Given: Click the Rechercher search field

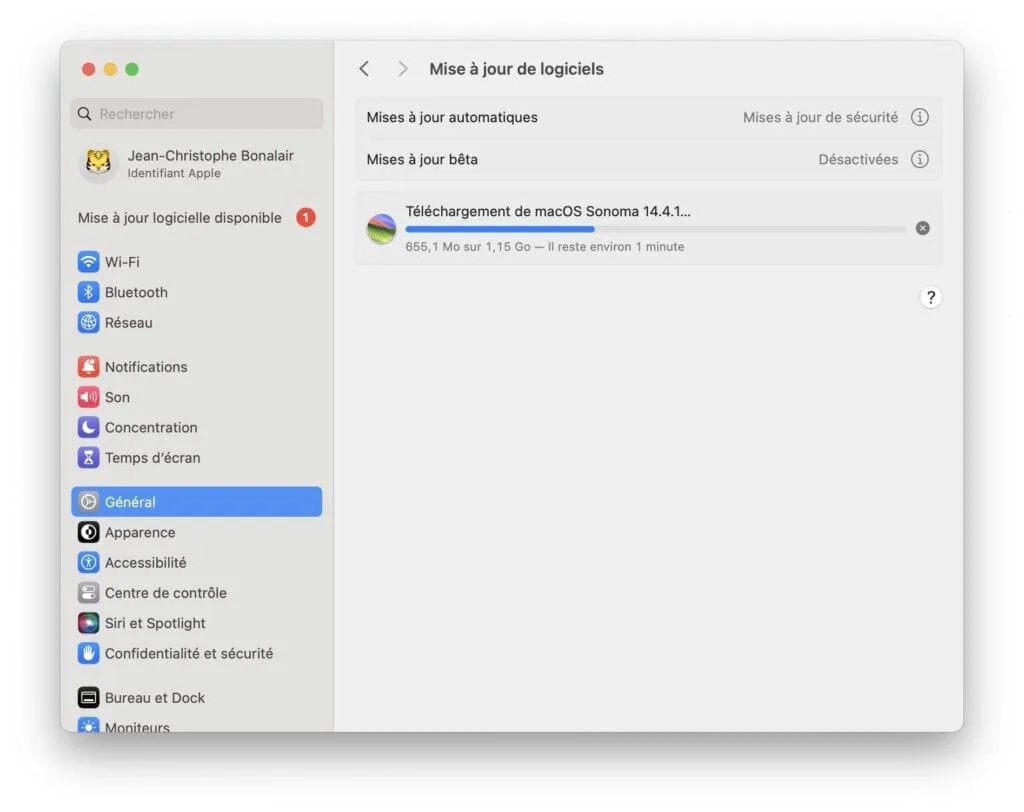Looking at the screenshot, I should [196, 114].
